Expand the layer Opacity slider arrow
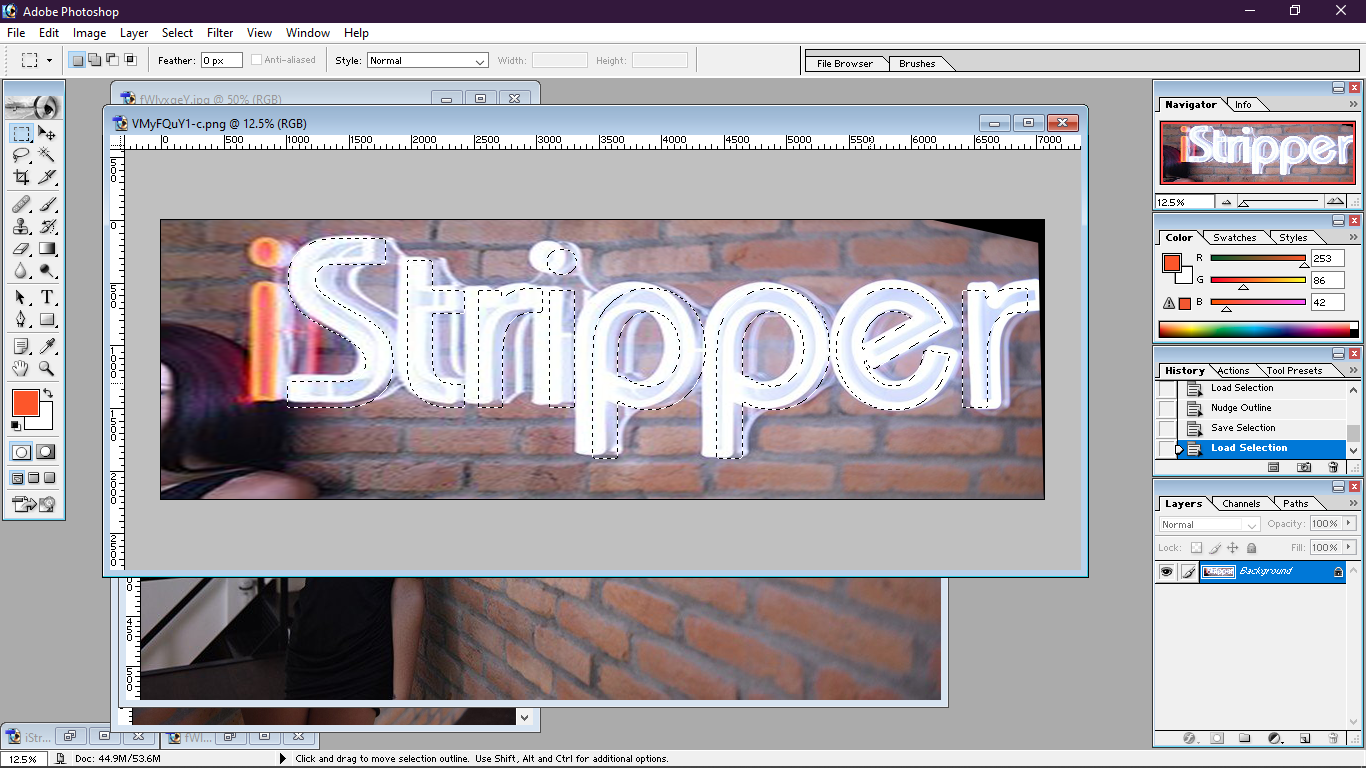The image size is (1366, 768). 1348,523
